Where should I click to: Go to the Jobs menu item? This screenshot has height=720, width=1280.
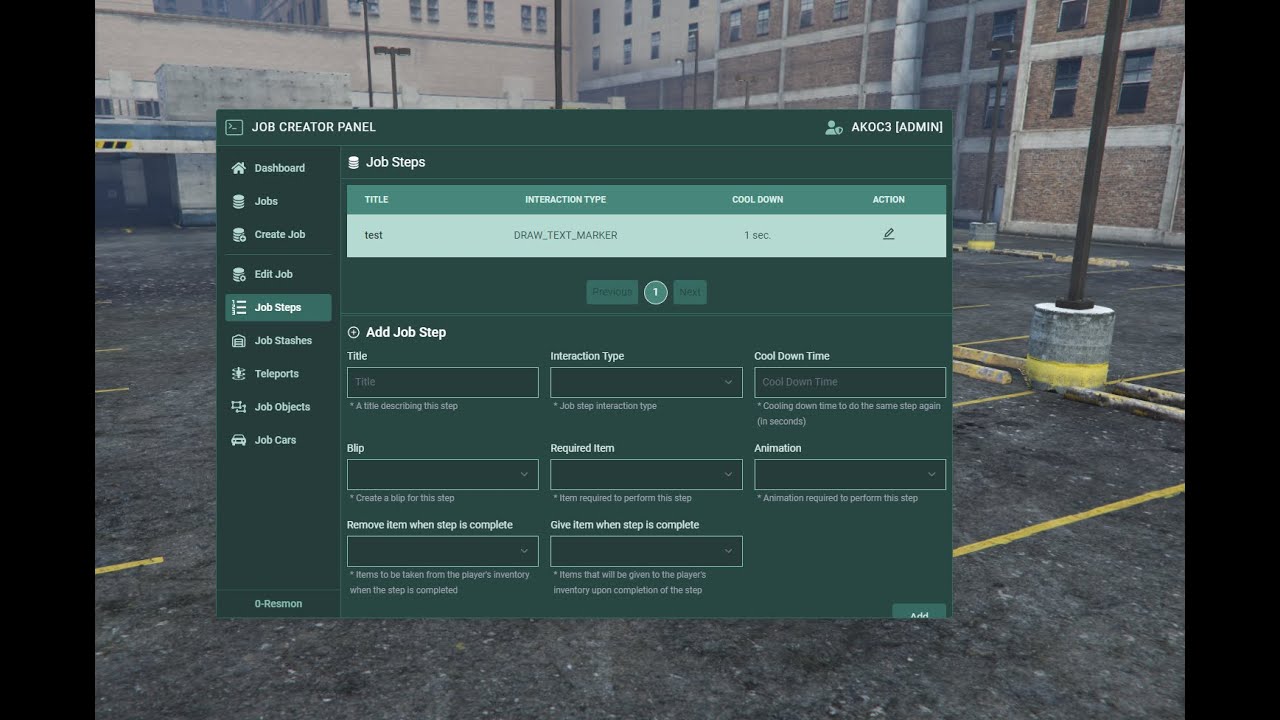(278, 201)
